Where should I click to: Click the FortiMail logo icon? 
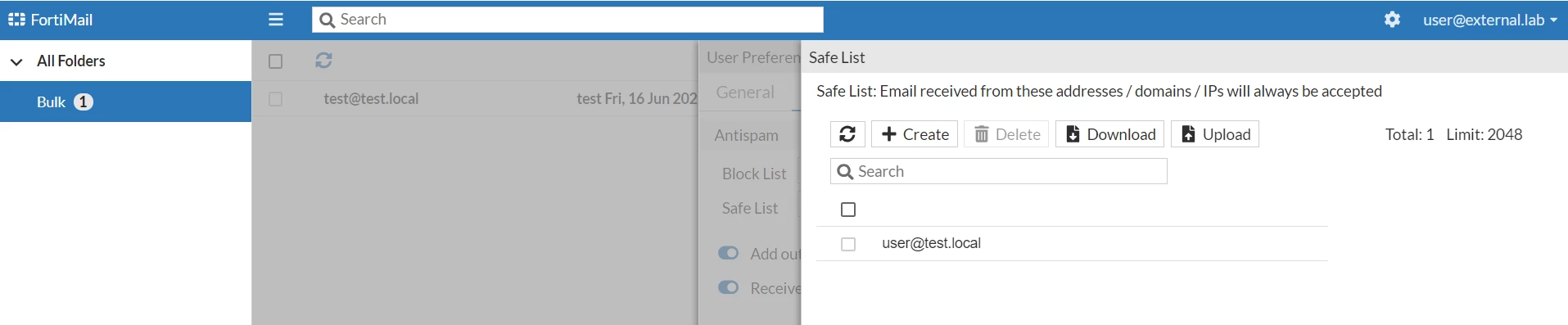pos(16,20)
